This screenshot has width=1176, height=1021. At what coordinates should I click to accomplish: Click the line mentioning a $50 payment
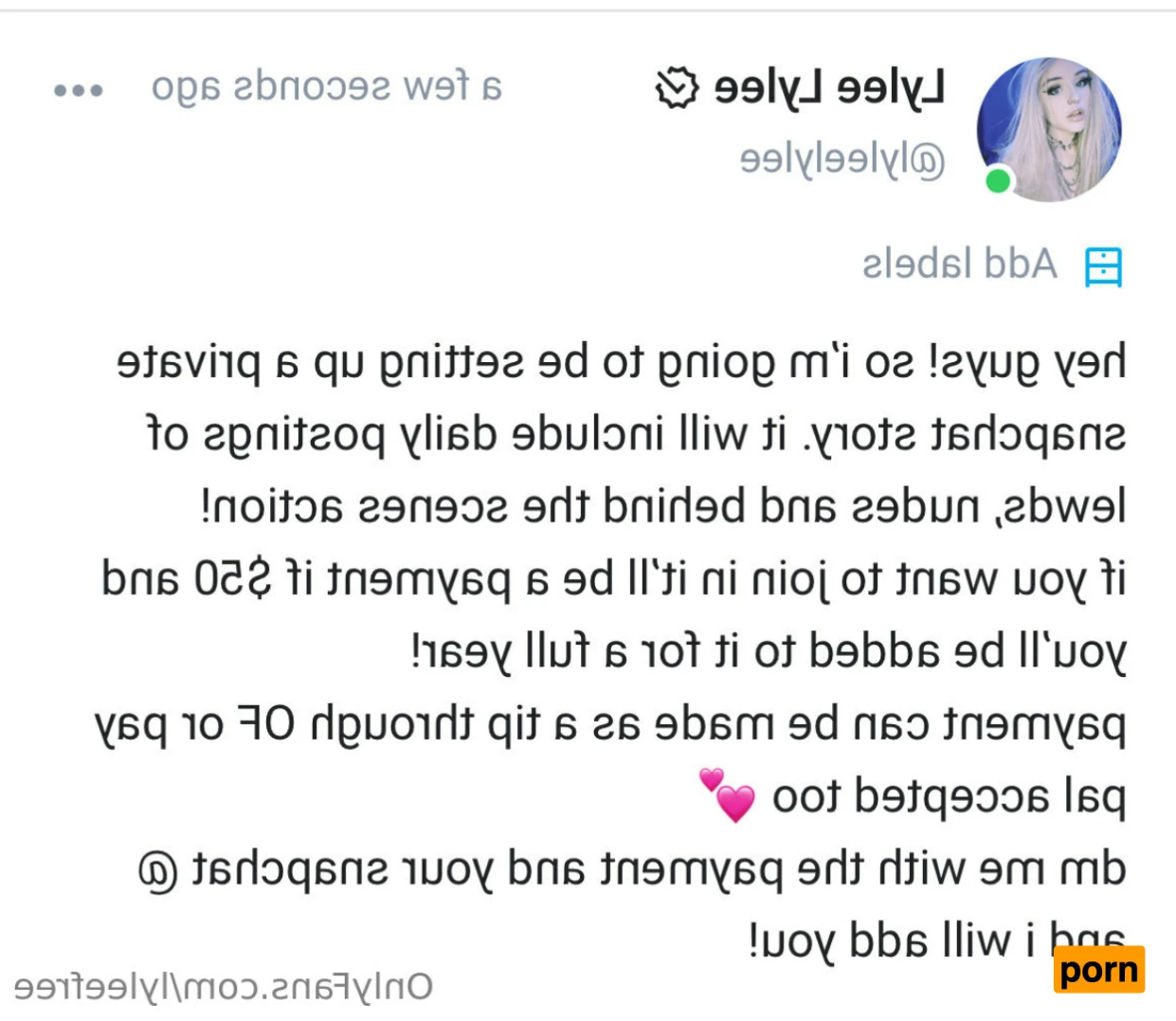pyautogui.click(x=614, y=579)
